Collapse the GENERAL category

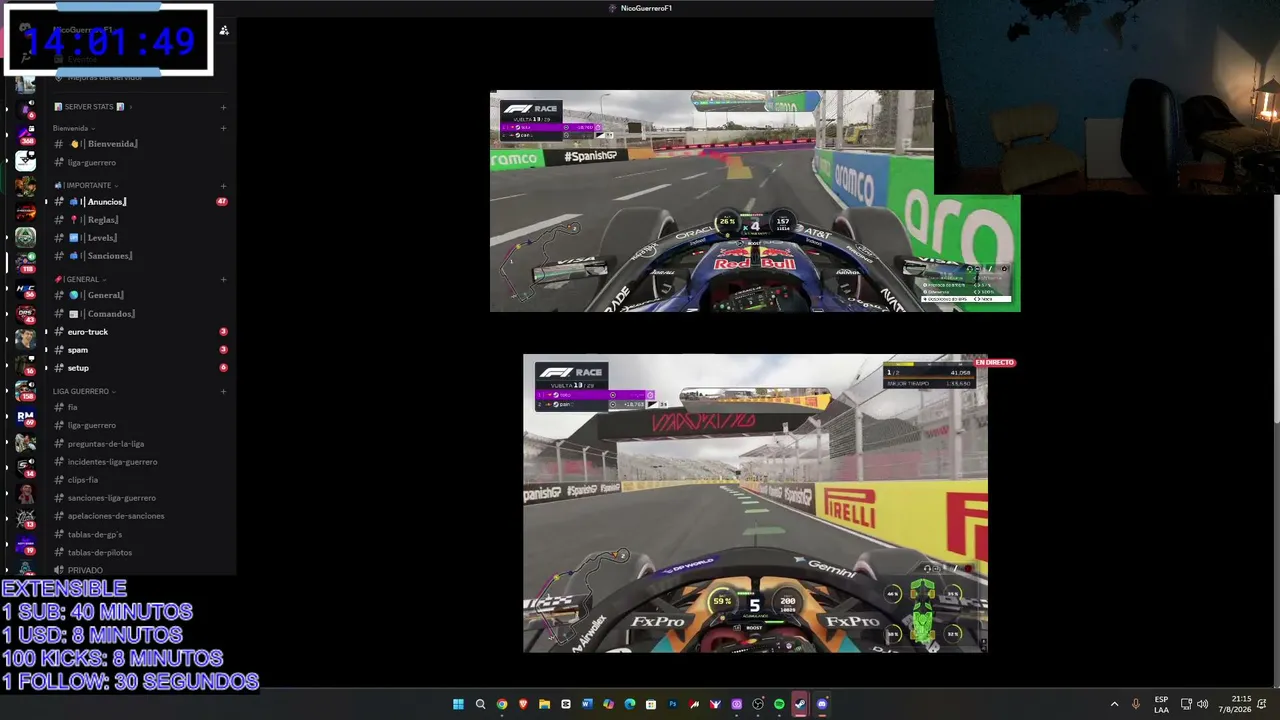tap(80, 279)
